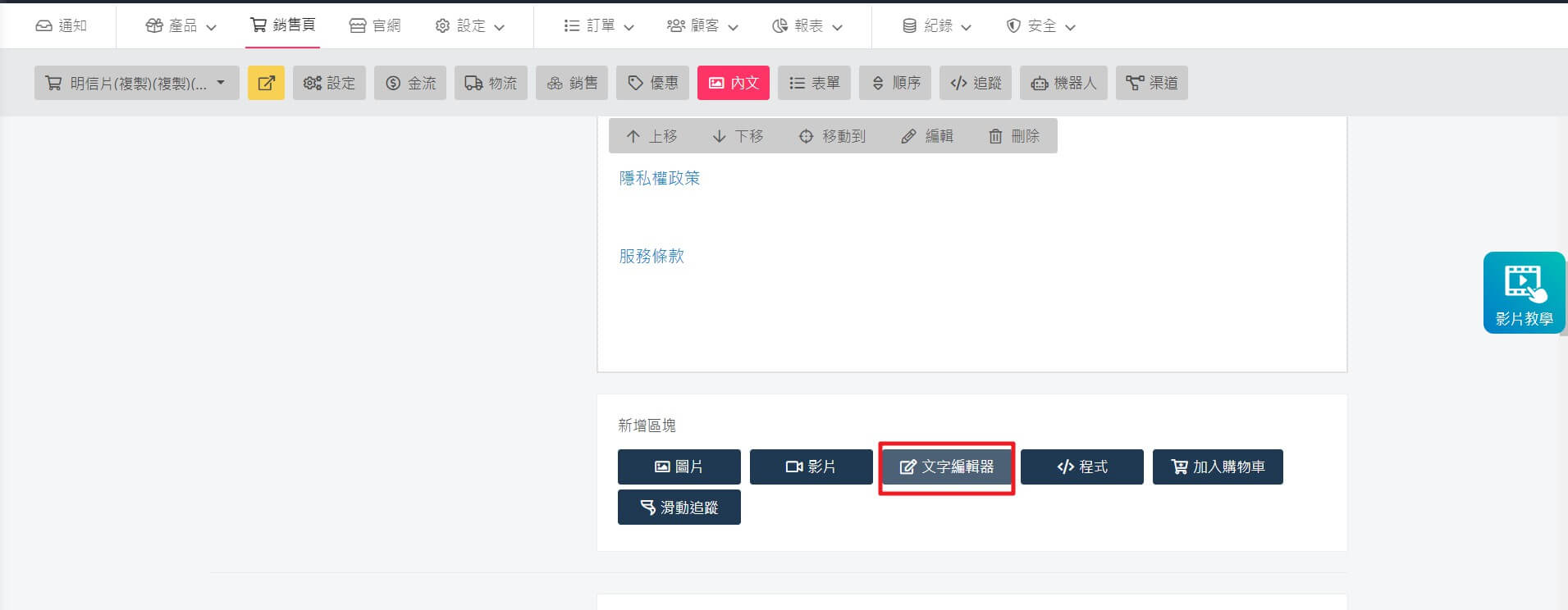
Task: Click the 新增區塊 heading text
Action: pos(647,426)
